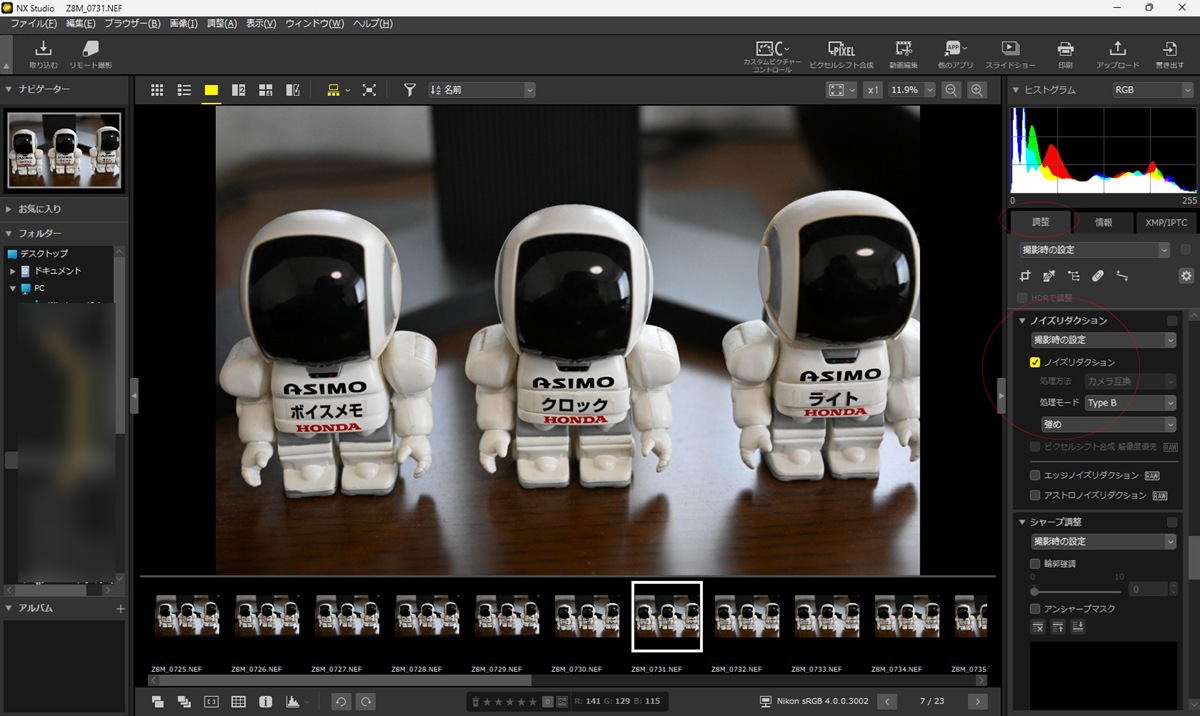Switch to the 情報 tab
Image resolution: width=1200 pixels, height=716 pixels.
click(1104, 223)
